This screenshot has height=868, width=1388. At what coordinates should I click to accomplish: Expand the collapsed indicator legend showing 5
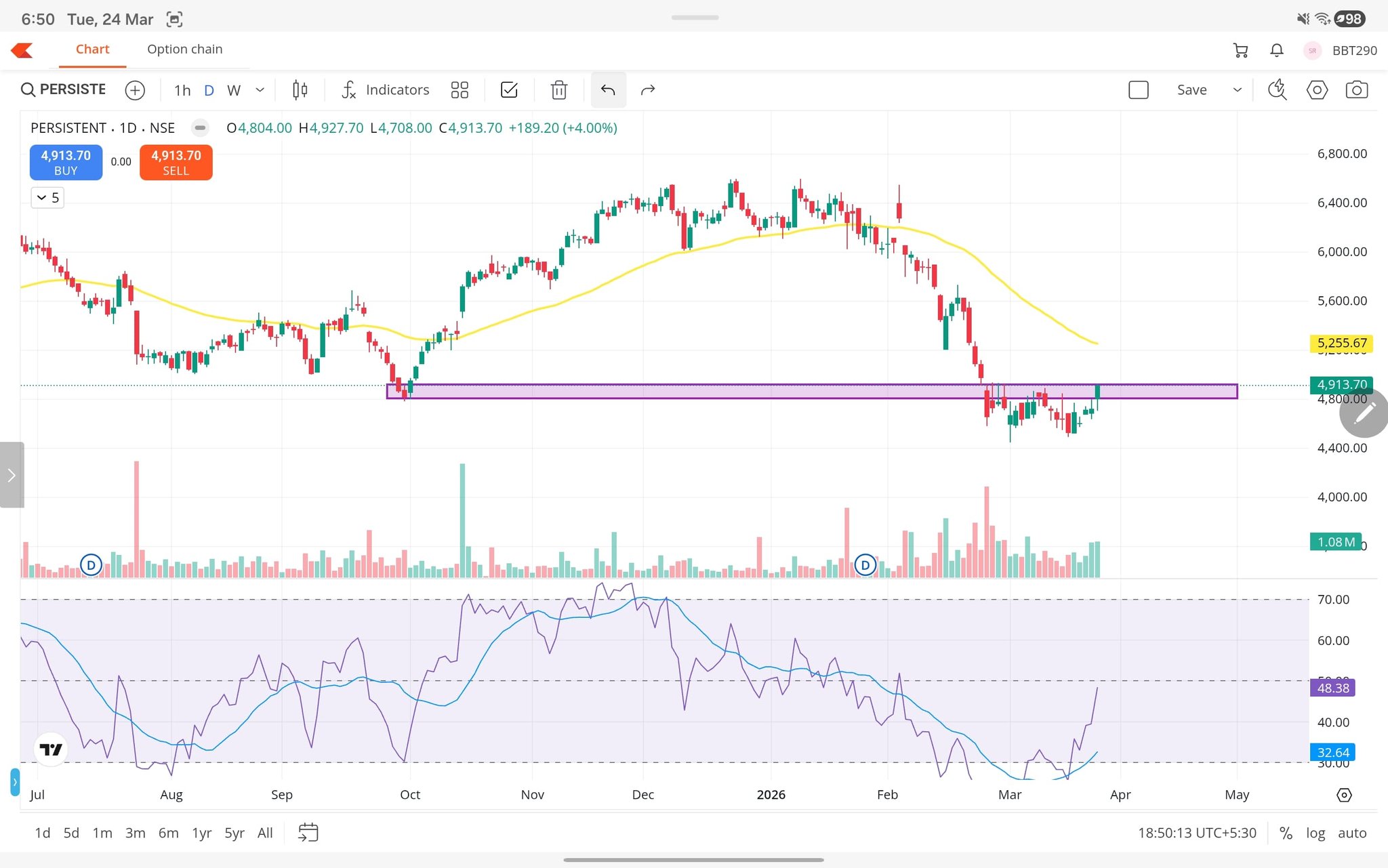tap(47, 198)
